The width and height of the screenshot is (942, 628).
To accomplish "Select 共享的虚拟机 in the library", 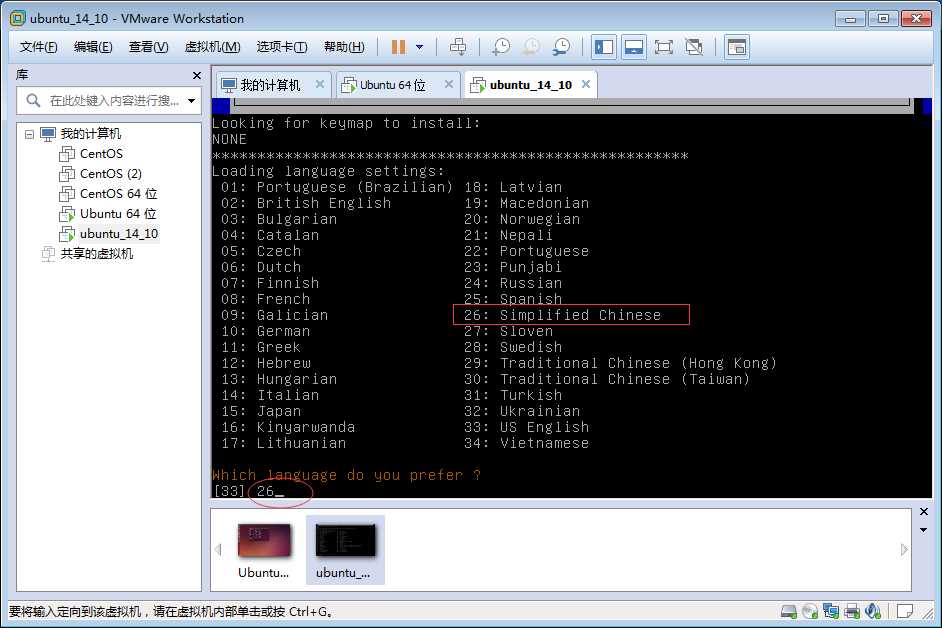I will pos(96,254).
